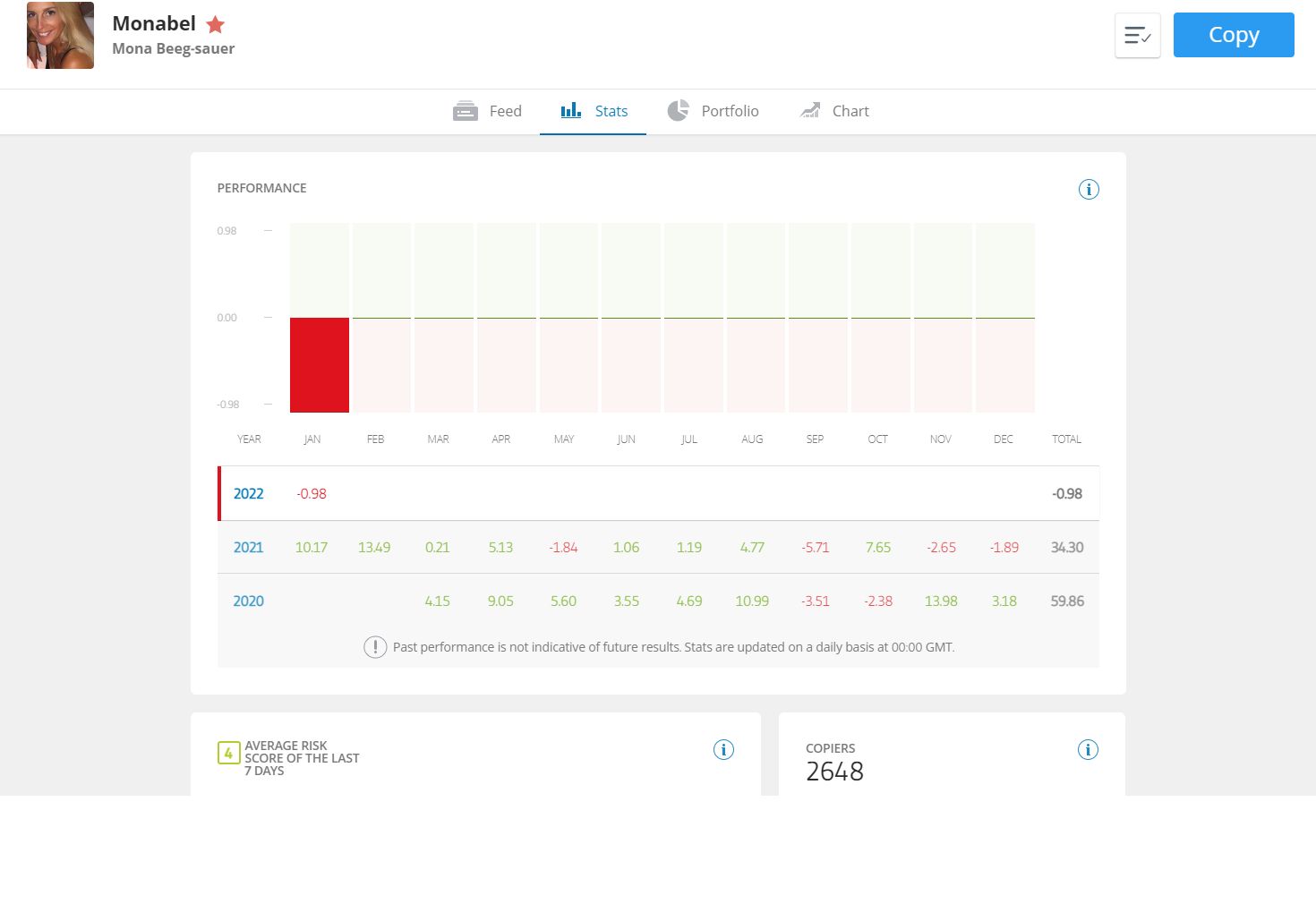Select the 2022 year row

[x=658, y=493]
